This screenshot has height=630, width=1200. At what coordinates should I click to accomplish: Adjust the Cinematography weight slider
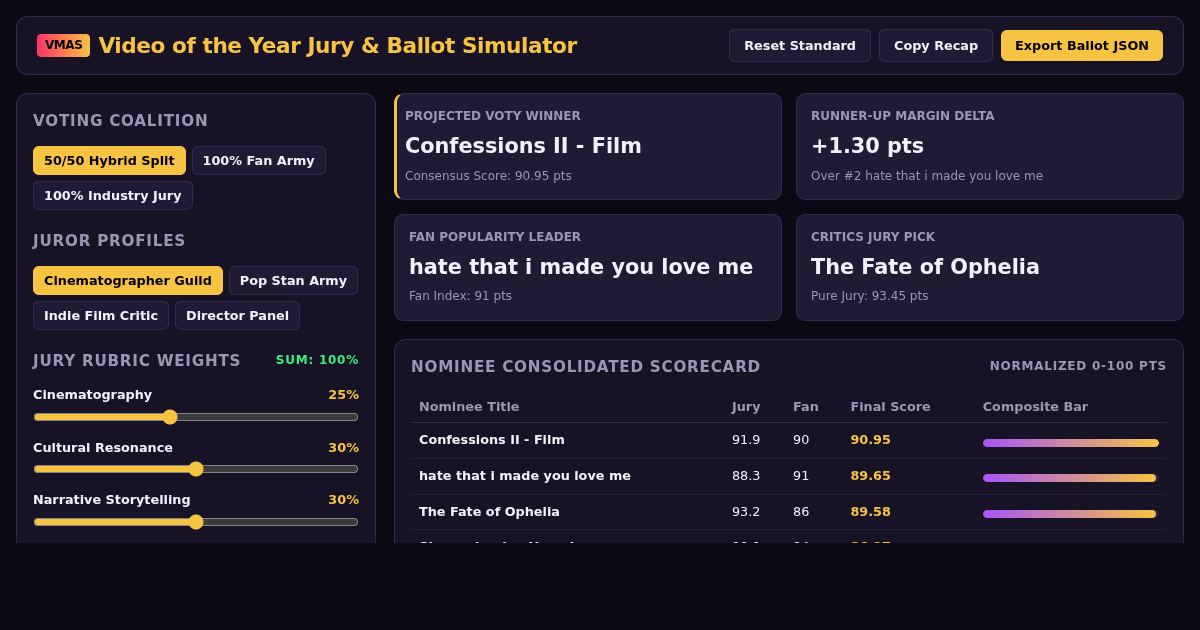click(196, 417)
